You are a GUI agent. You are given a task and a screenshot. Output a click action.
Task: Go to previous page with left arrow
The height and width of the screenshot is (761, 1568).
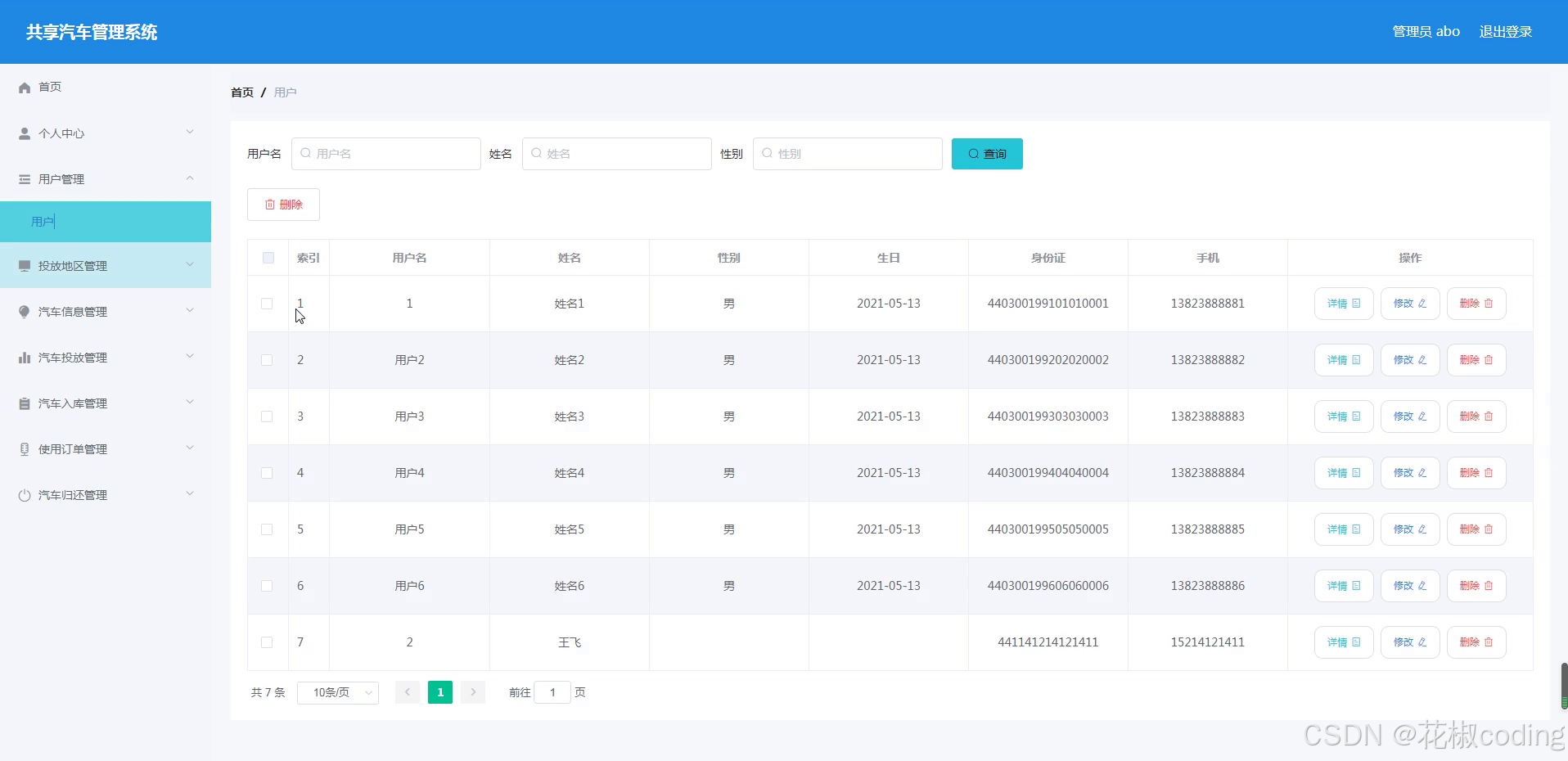[408, 692]
